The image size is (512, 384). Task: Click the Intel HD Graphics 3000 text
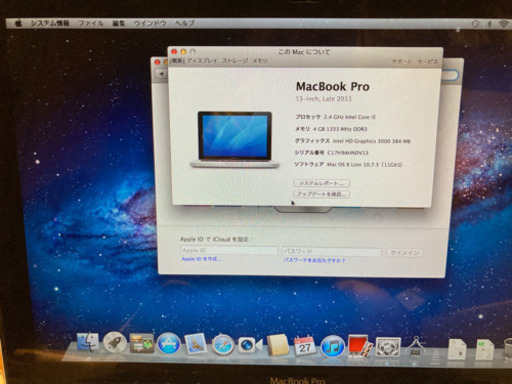click(x=371, y=141)
